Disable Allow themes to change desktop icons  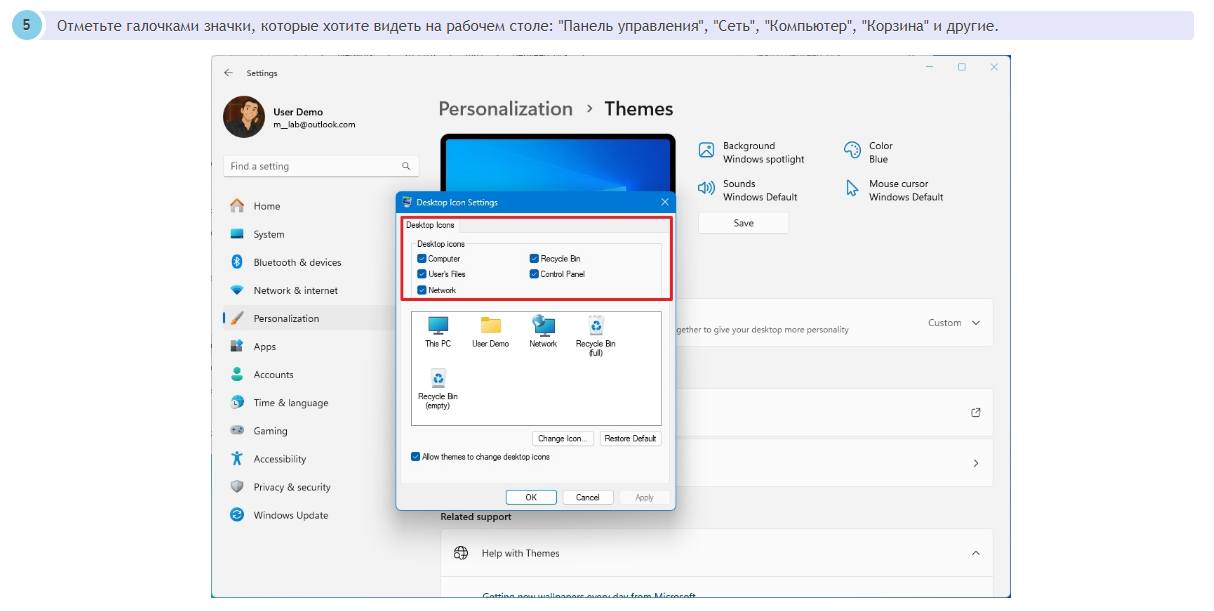416,457
